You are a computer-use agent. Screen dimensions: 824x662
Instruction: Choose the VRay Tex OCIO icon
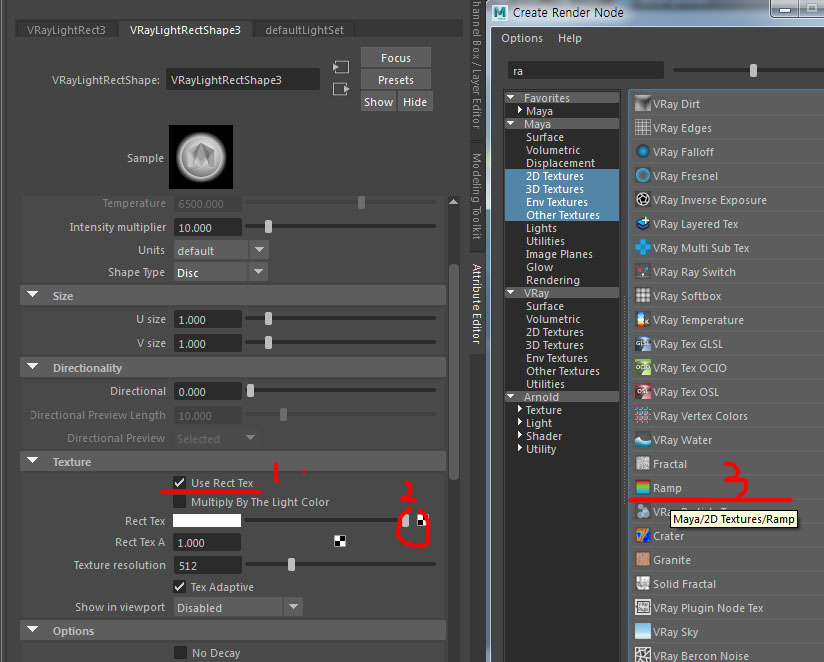642,367
